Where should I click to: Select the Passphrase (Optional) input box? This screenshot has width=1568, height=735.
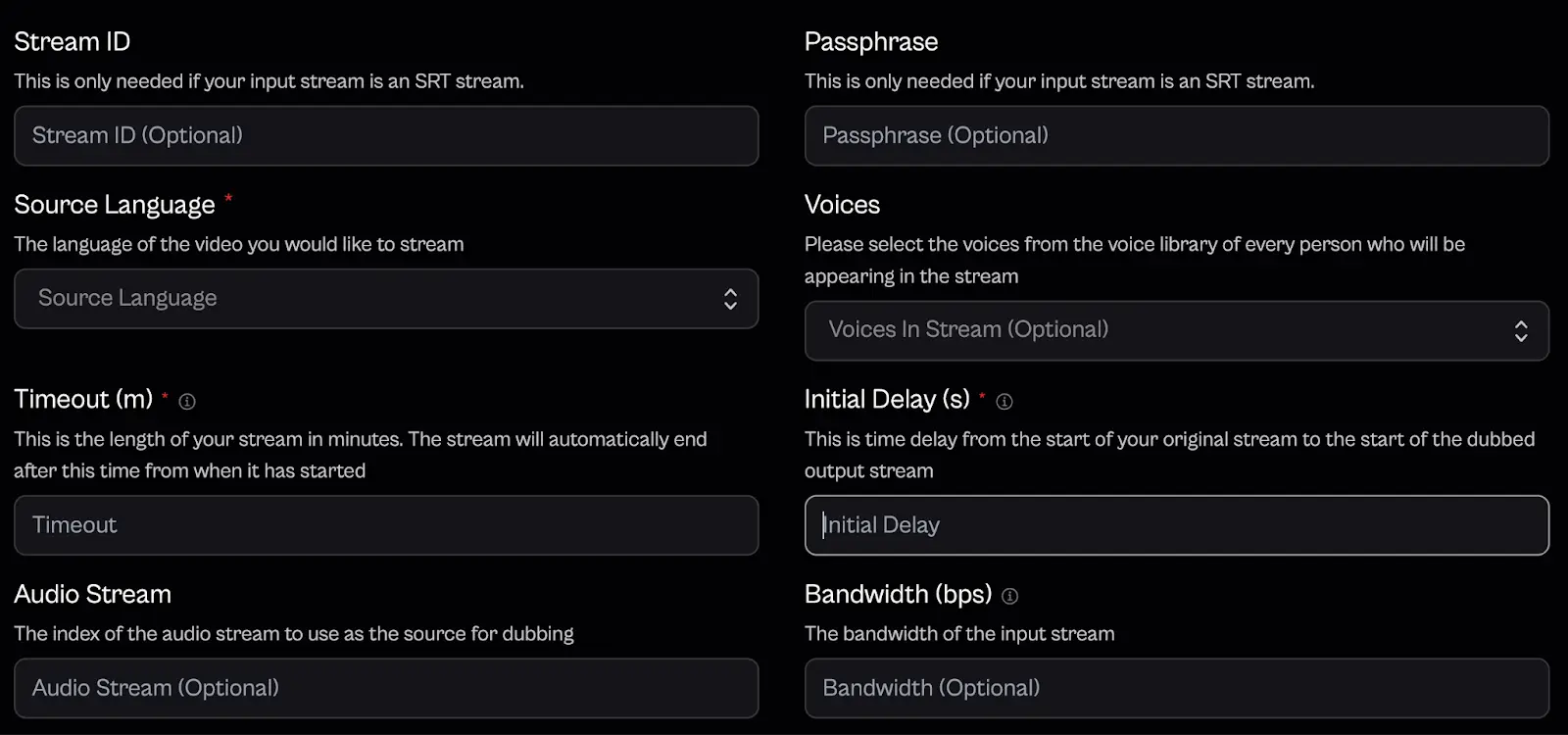(1176, 136)
